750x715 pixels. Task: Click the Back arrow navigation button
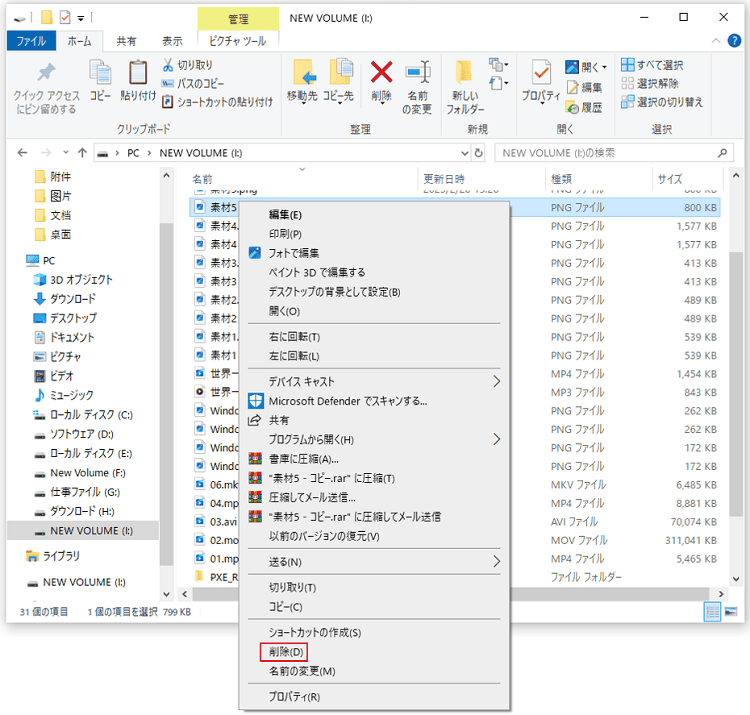click(22, 153)
